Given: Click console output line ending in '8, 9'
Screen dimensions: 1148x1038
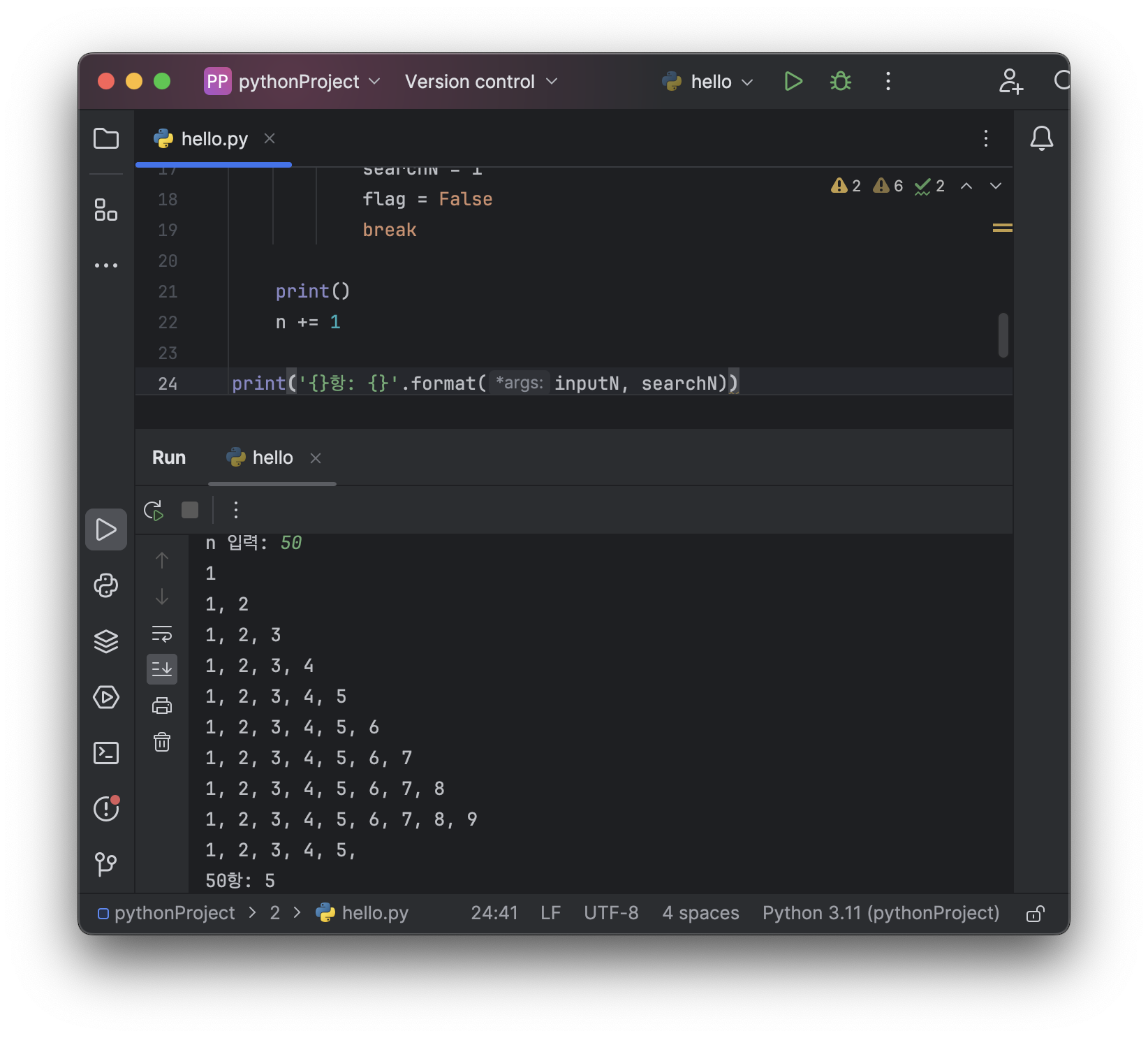Looking at the screenshot, I should coord(341,819).
